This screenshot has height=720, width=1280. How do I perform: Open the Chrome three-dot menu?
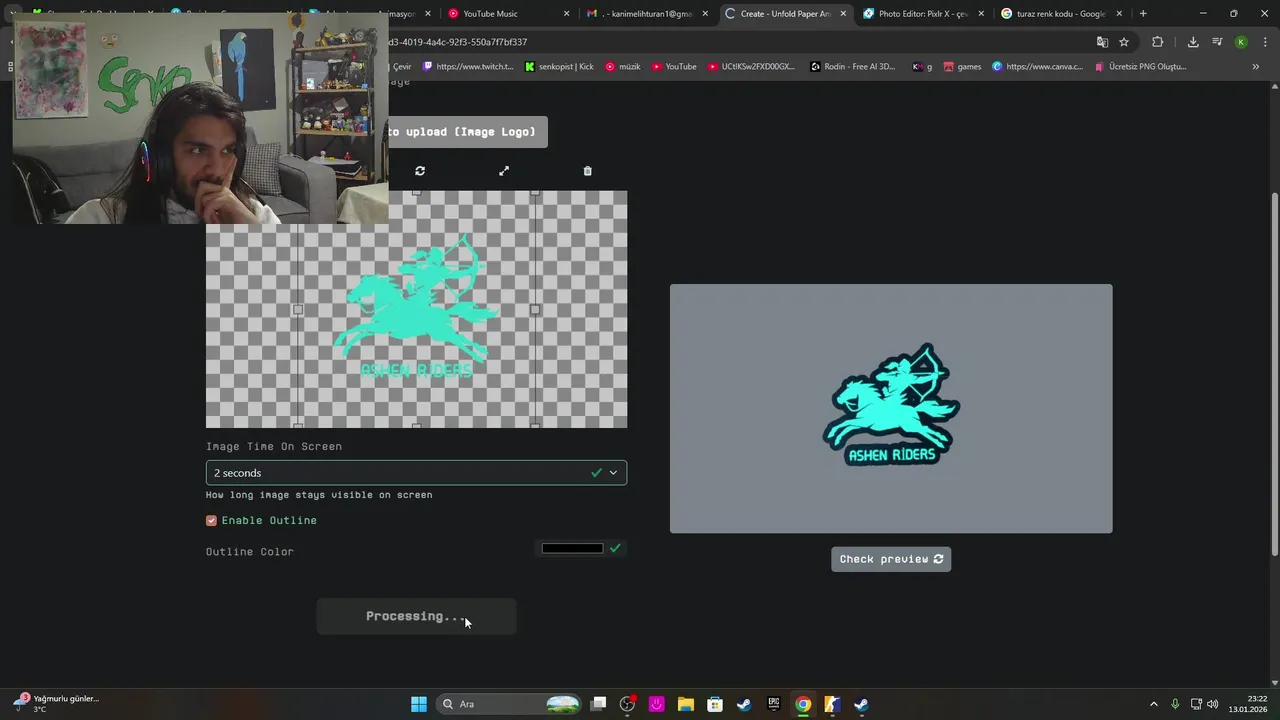1263,42
